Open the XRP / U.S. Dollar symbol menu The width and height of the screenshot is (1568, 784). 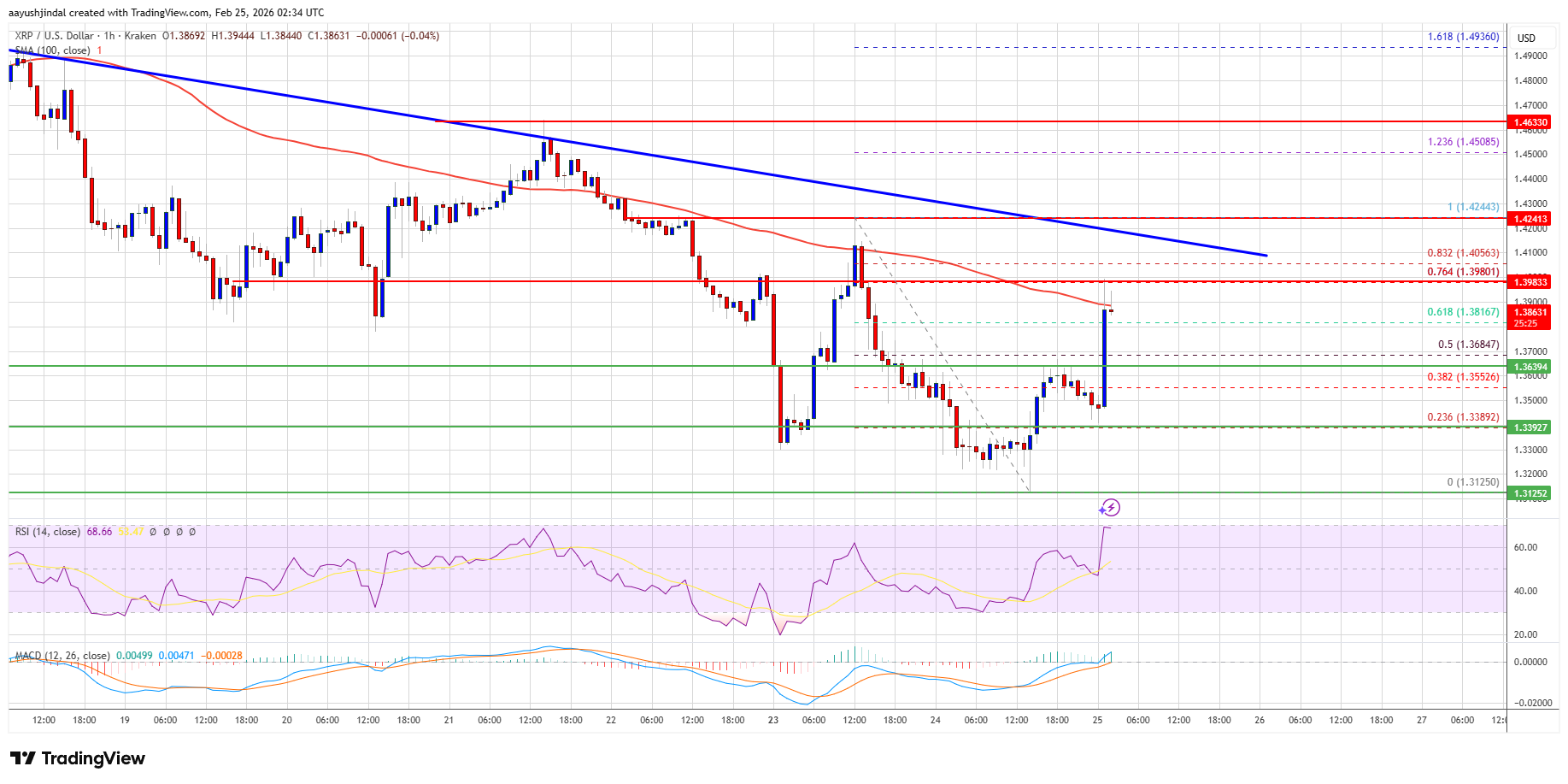50,36
